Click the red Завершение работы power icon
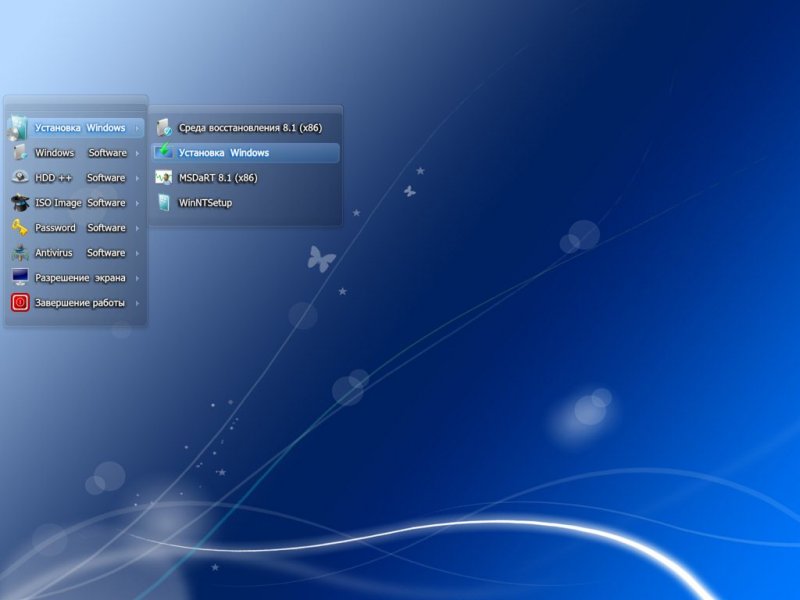 20,303
